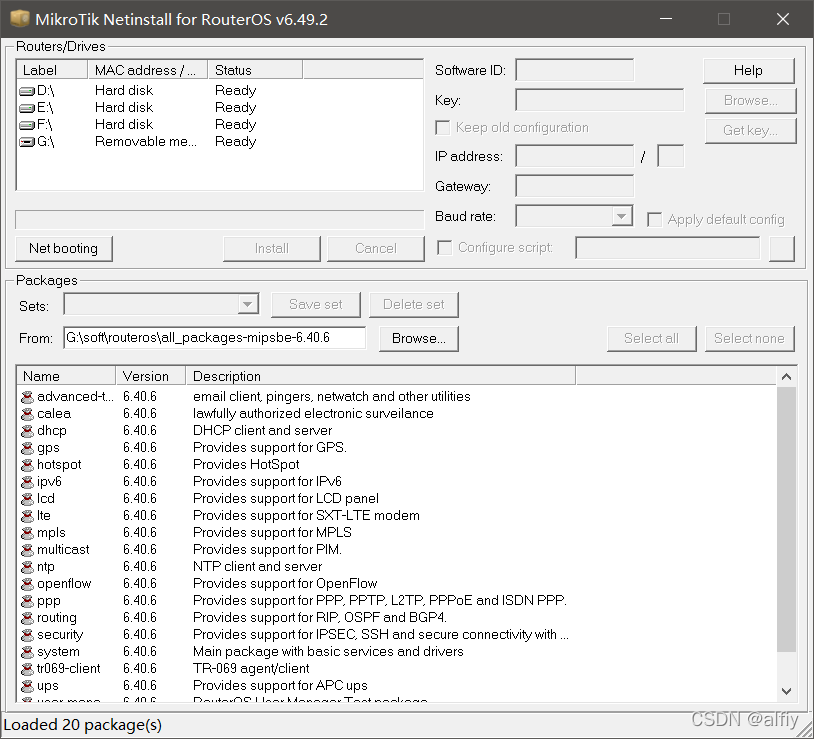814x739 pixels.
Task: Sort packages by Version column header
Action: tap(151, 376)
